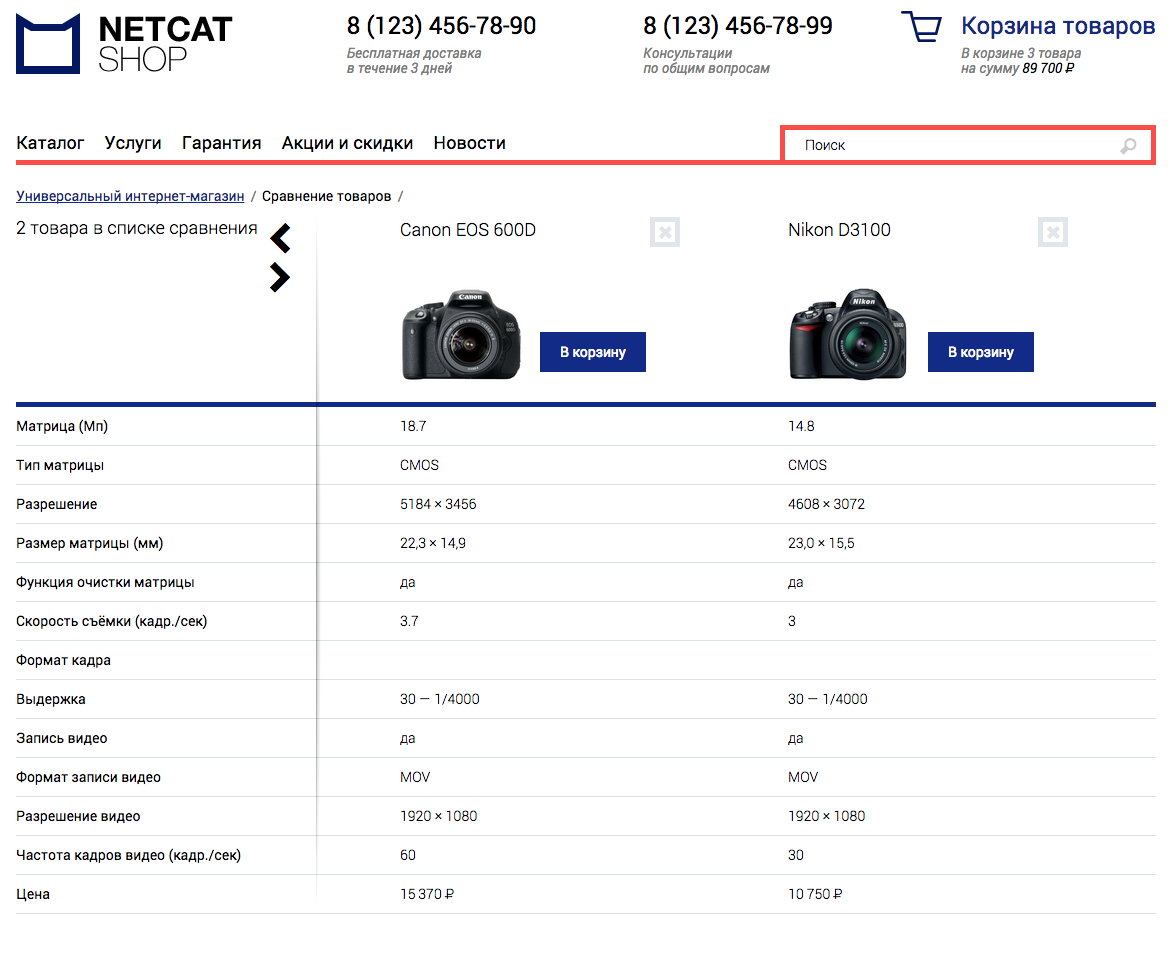Image resolution: width=1171 pixels, height=957 pixels.
Task: Select the Canon price 15 370 ₽
Action: coord(427,894)
